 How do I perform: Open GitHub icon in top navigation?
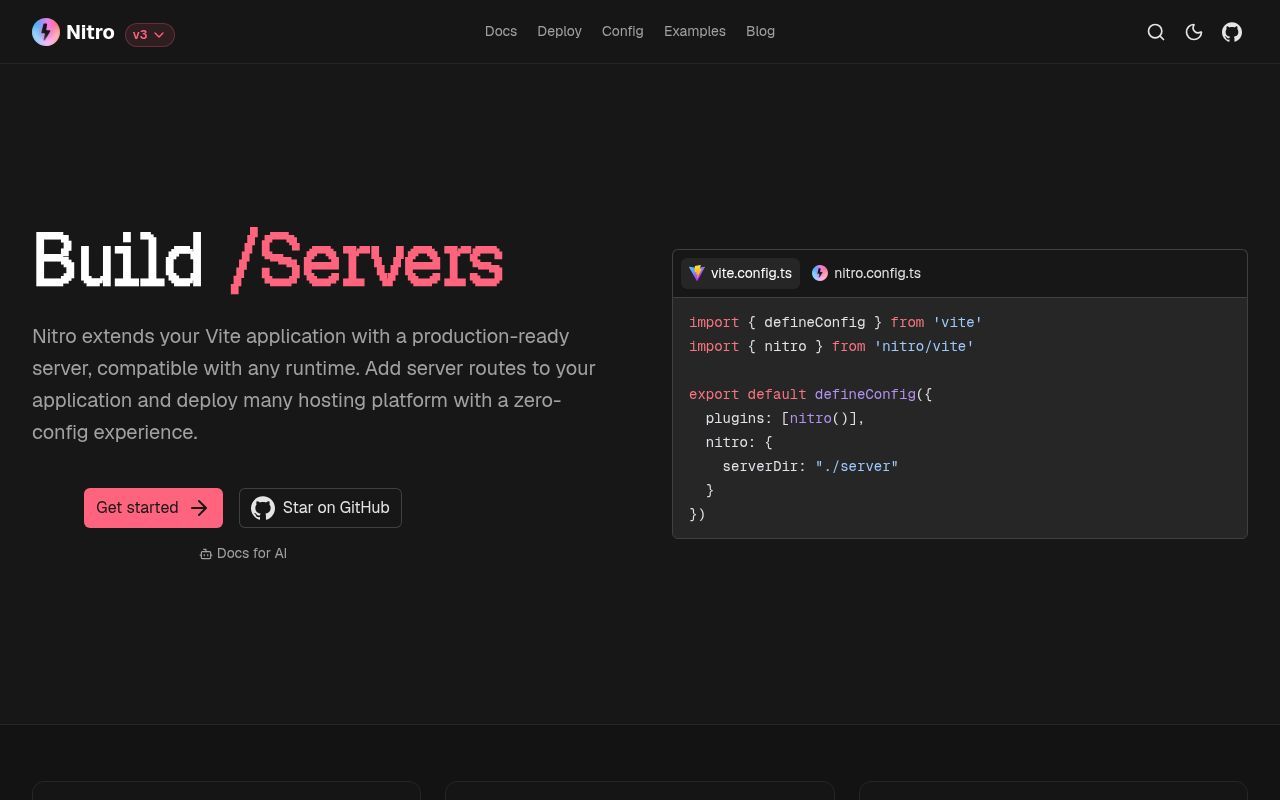click(x=1232, y=32)
